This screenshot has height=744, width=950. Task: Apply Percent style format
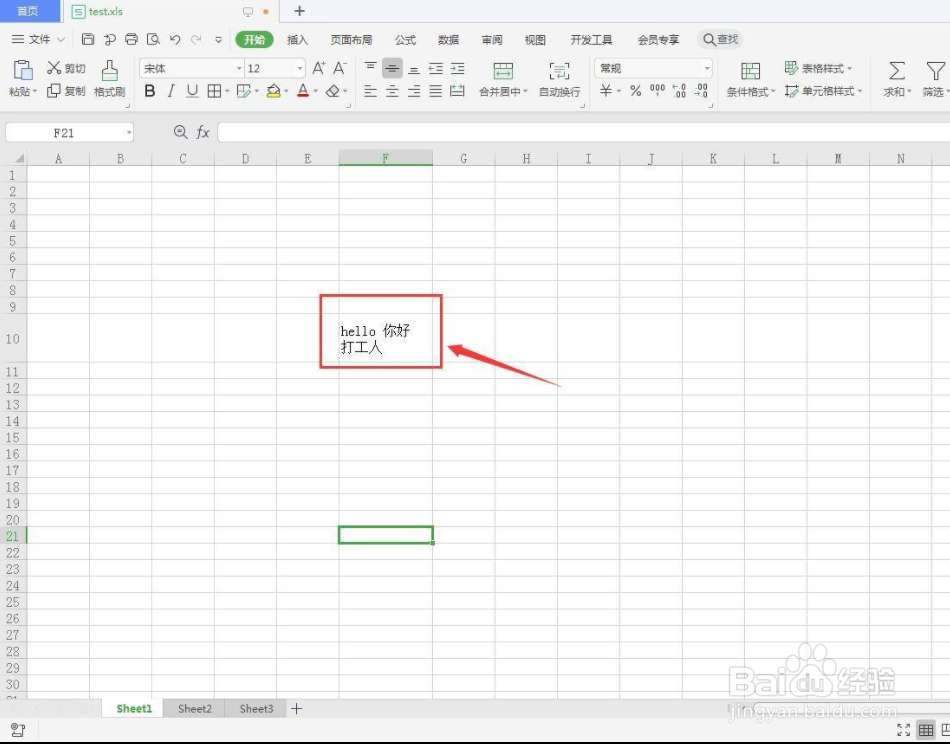(636, 91)
